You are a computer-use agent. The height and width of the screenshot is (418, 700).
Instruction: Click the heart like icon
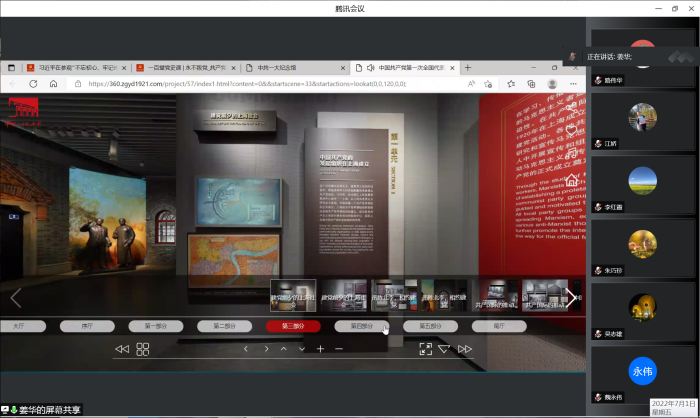[x=571, y=131]
